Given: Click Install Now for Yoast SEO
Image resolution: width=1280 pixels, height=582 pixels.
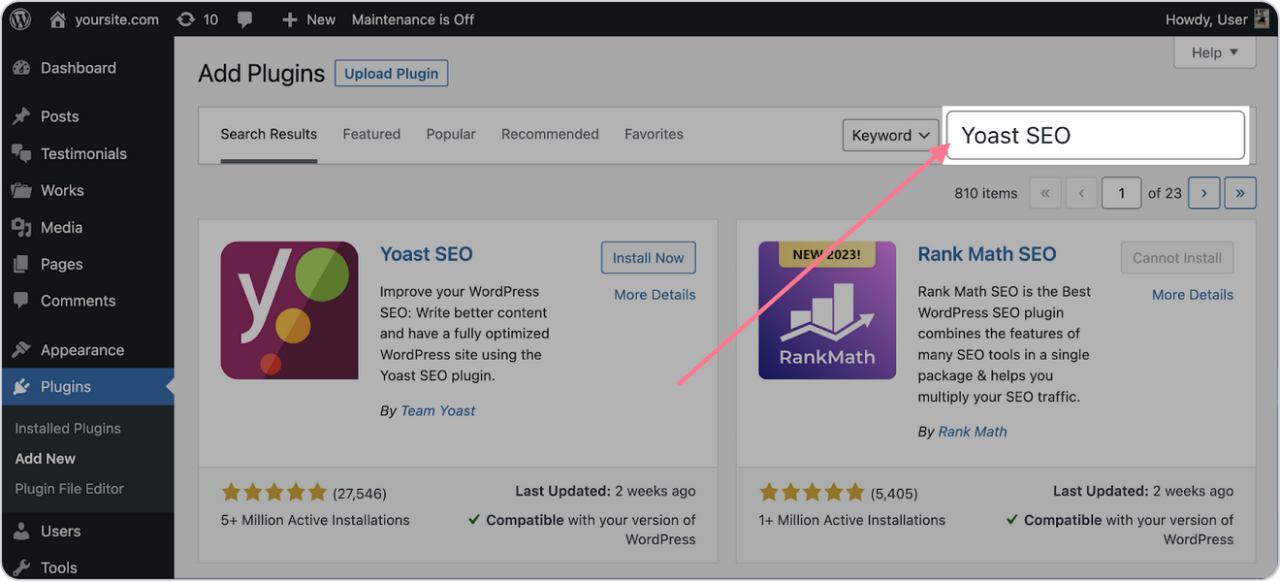Looking at the screenshot, I should click(648, 257).
